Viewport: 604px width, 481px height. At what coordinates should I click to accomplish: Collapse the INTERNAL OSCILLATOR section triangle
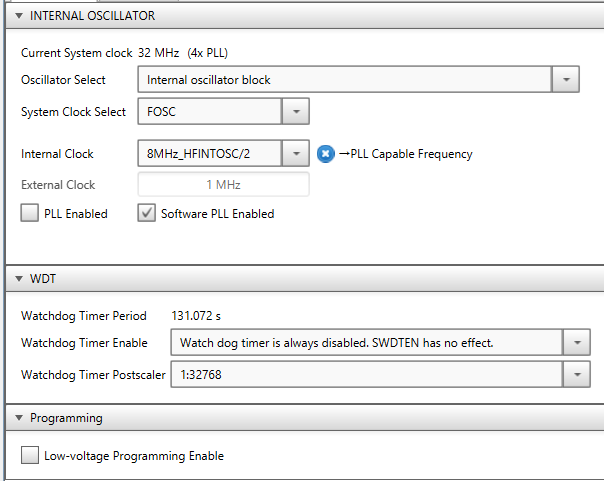(x=18, y=16)
